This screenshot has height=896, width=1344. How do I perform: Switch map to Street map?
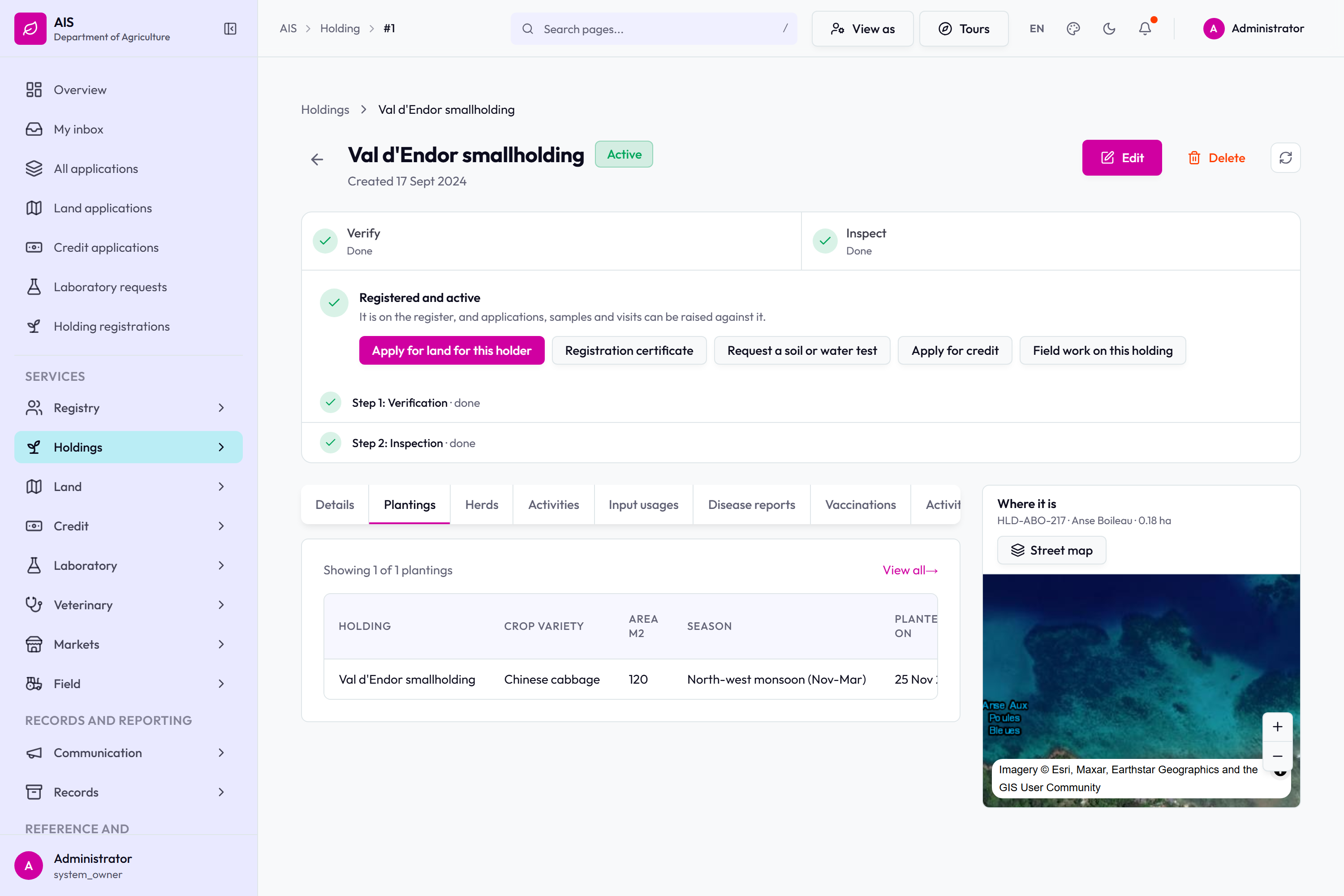tap(1051, 550)
